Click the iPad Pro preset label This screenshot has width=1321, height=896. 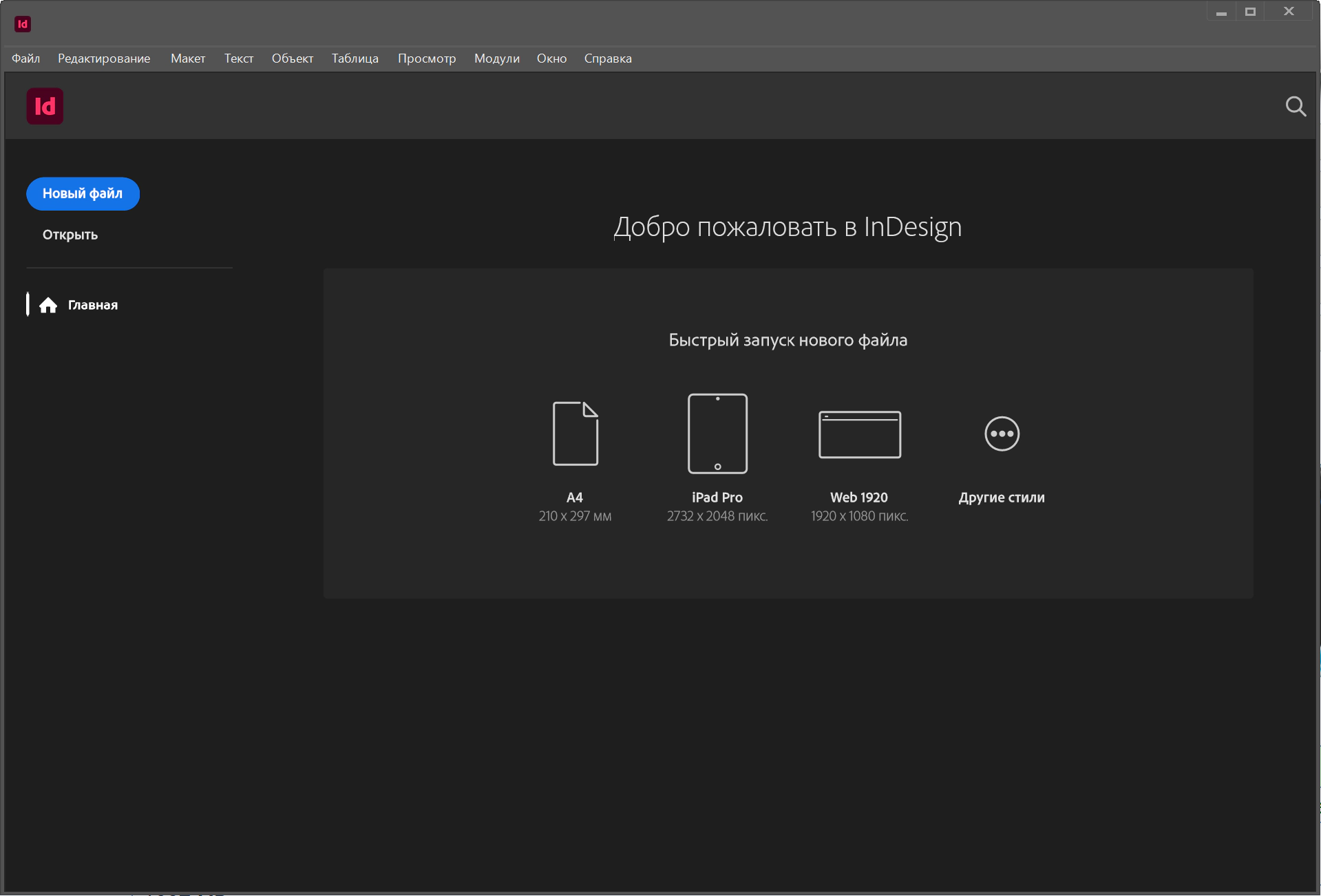coord(717,498)
